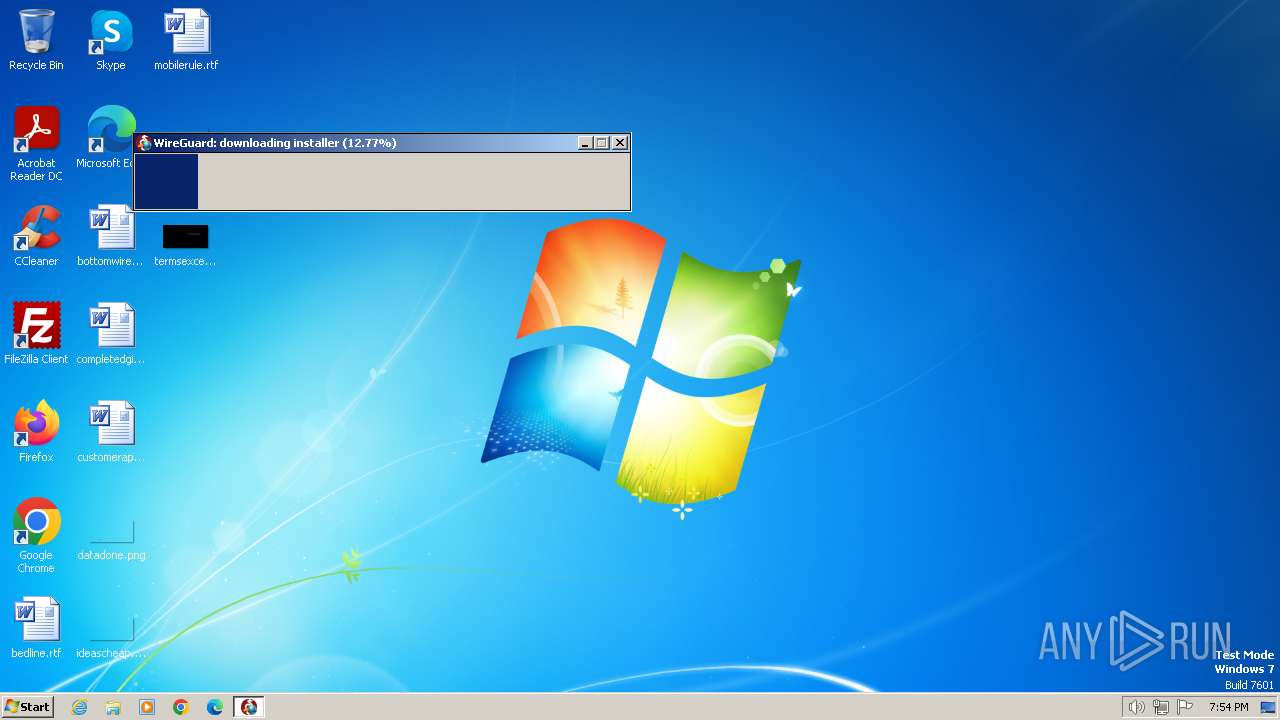Click the Show desktop tray button
This screenshot has width=1280, height=720.
point(1268,707)
